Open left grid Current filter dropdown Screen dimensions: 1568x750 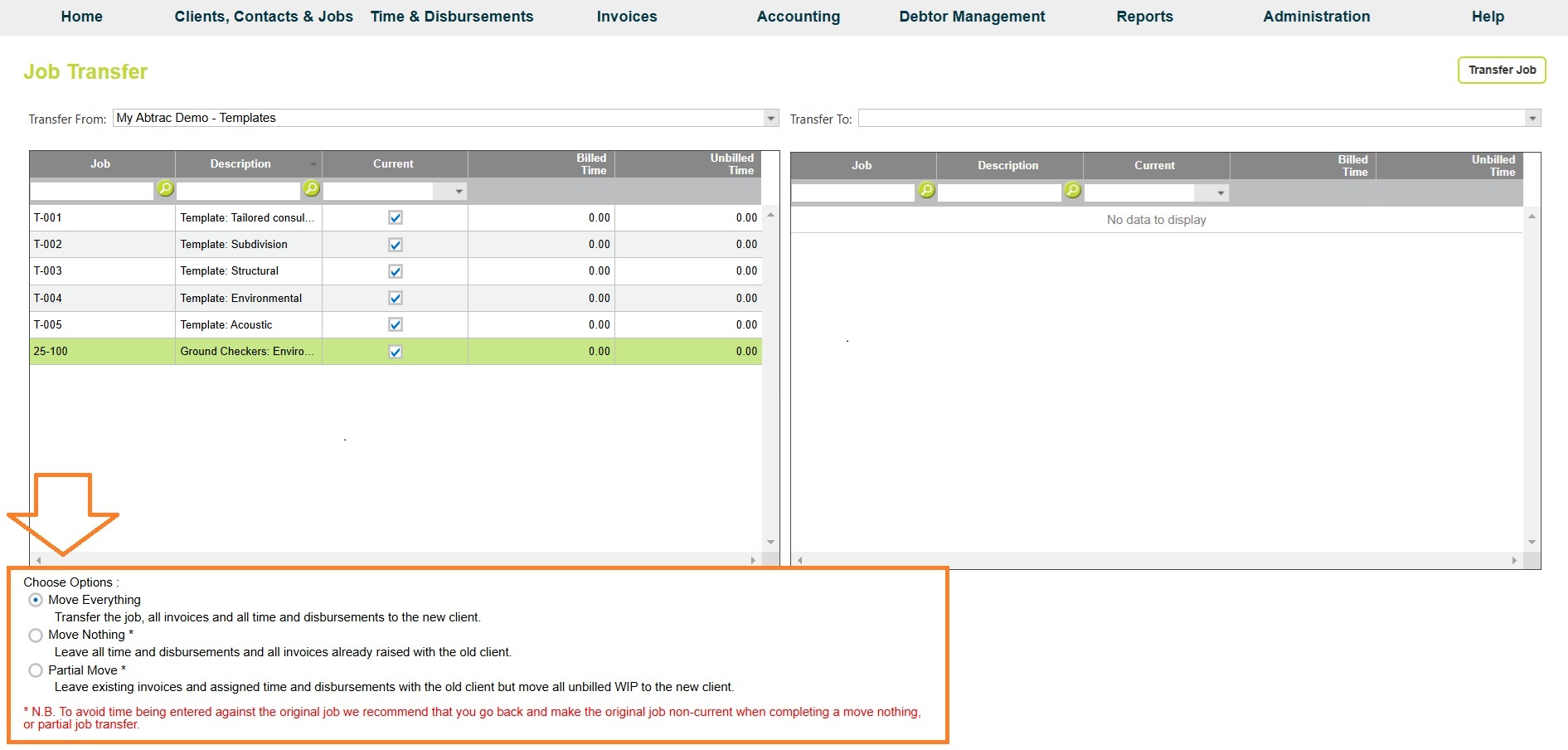point(459,192)
